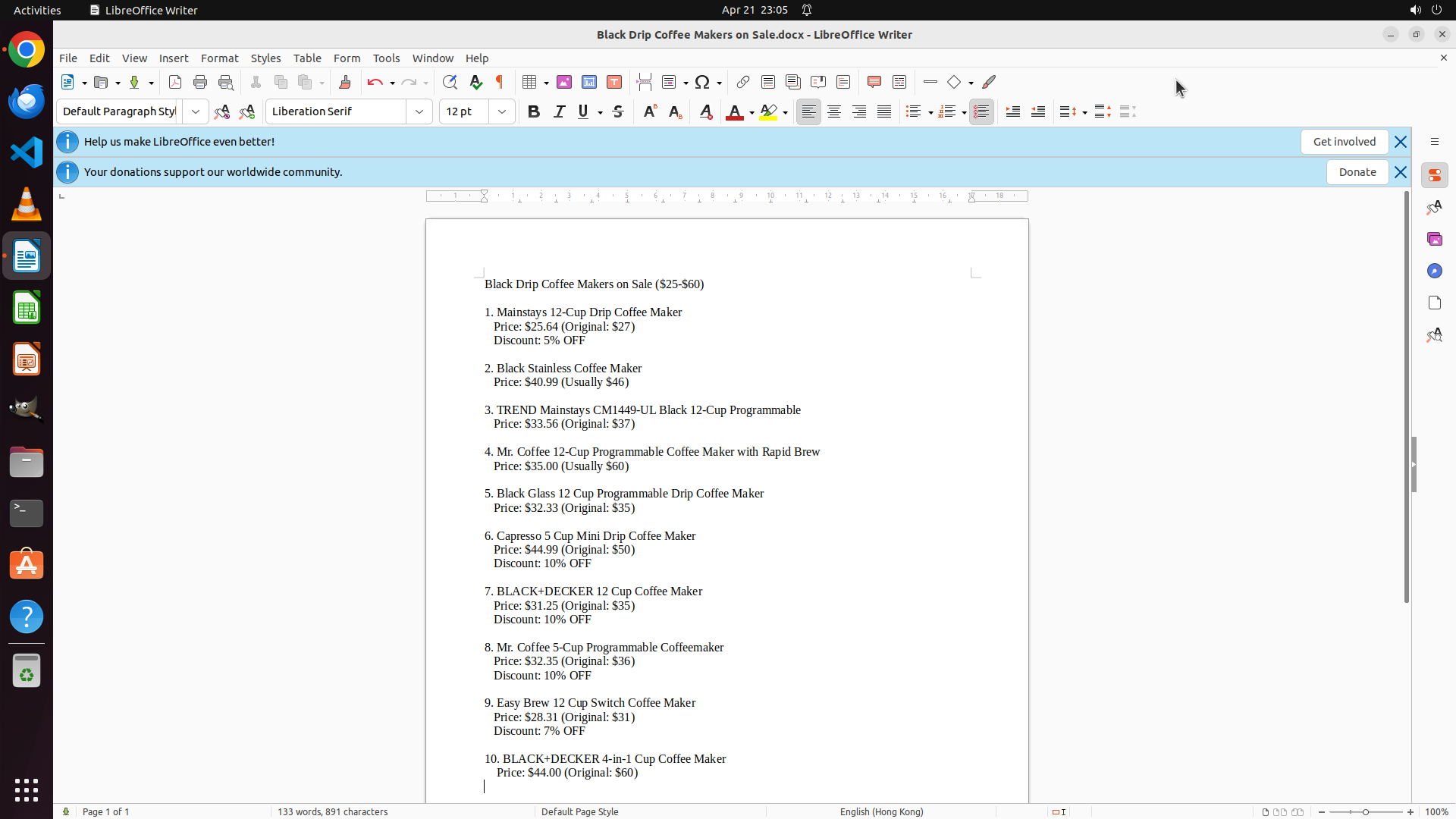Open LibreOffice Calc from the dock
Viewport: 1456px width, 819px height.
click(27, 309)
